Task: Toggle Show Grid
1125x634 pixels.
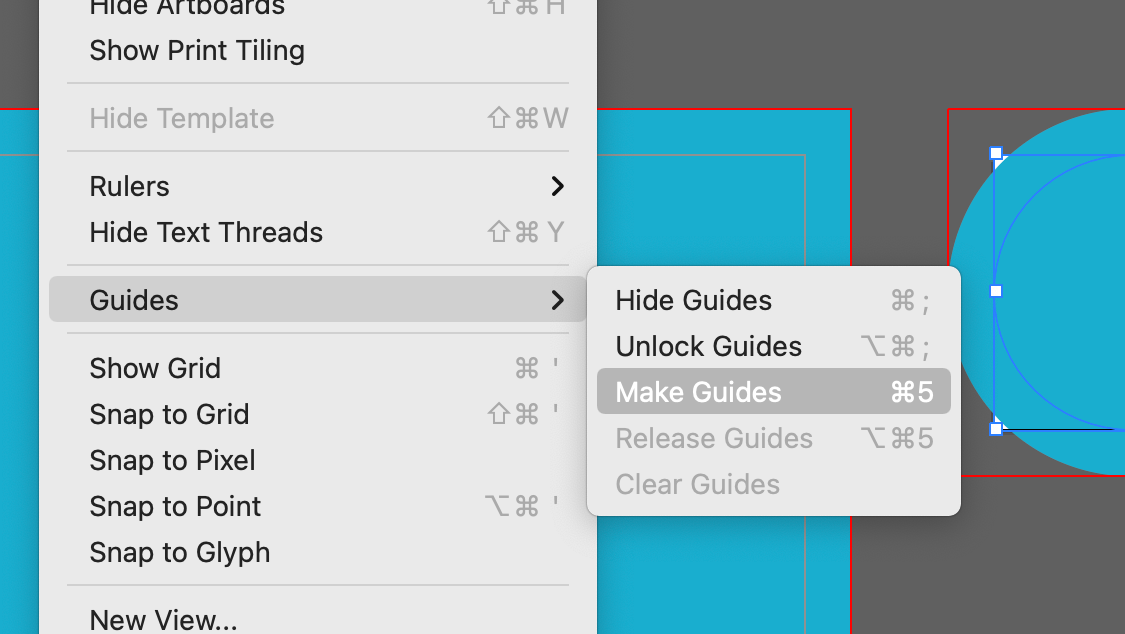Action: point(317,368)
